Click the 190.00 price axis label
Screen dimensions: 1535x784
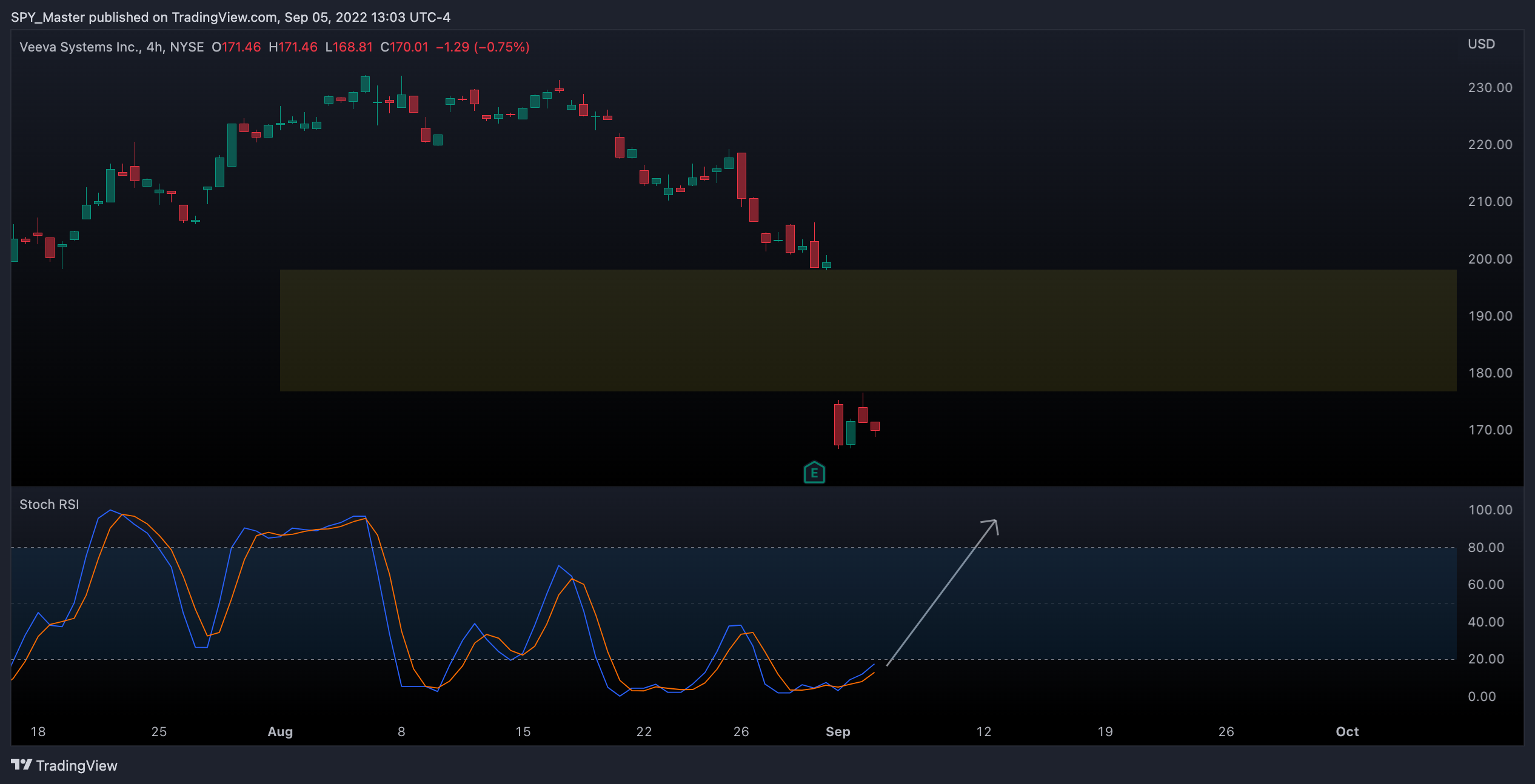[x=1490, y=316]
